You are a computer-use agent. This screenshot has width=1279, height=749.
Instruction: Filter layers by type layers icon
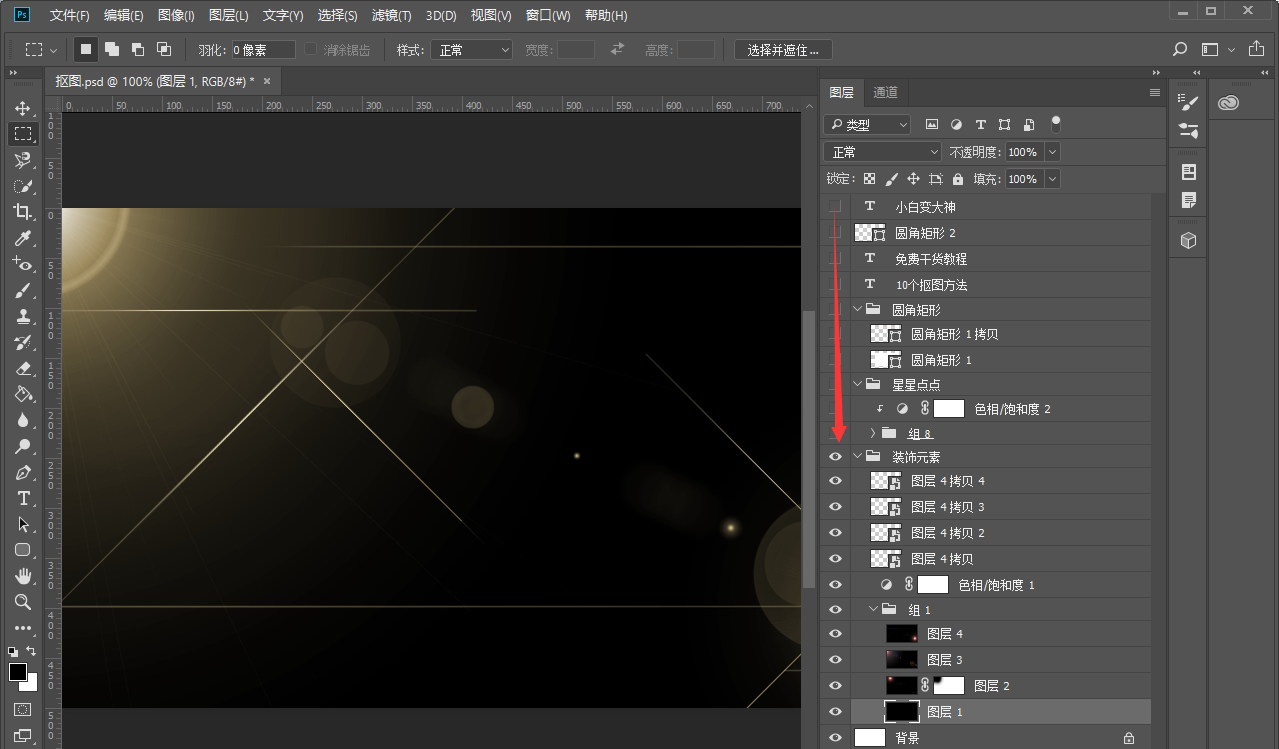click(980, 124)
